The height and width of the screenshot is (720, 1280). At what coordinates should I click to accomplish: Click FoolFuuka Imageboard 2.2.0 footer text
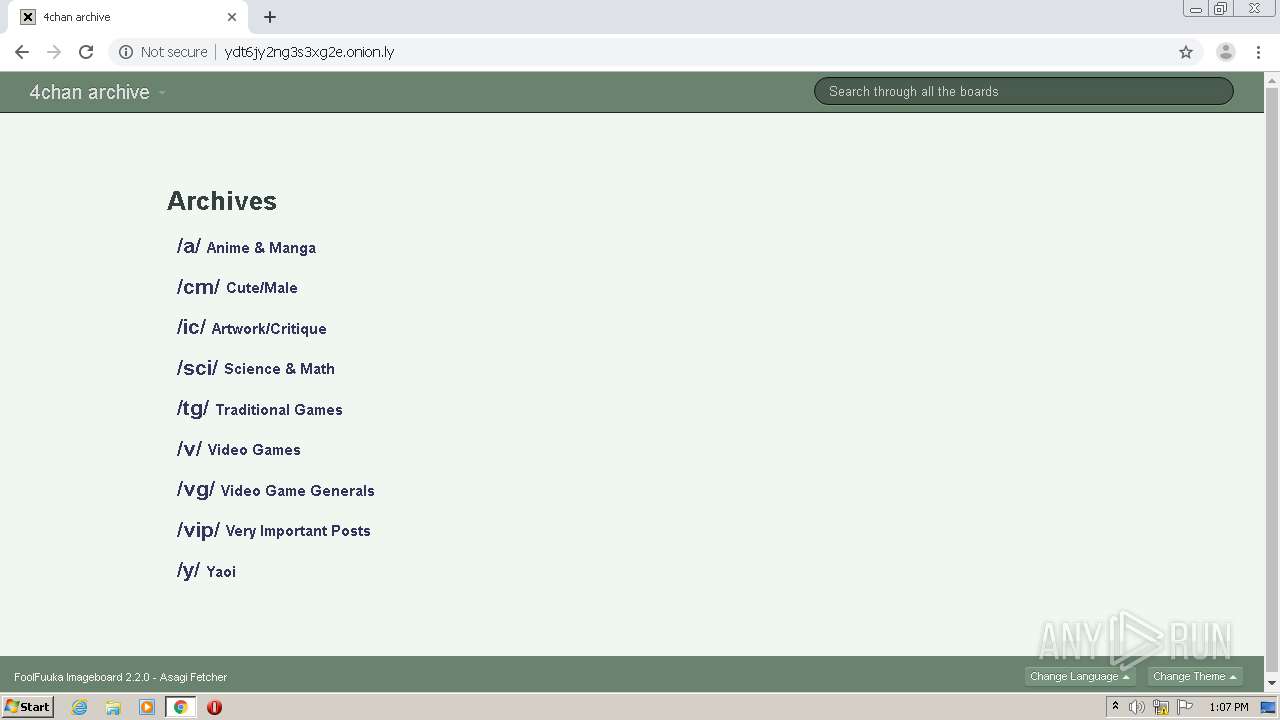pos(120,677)
